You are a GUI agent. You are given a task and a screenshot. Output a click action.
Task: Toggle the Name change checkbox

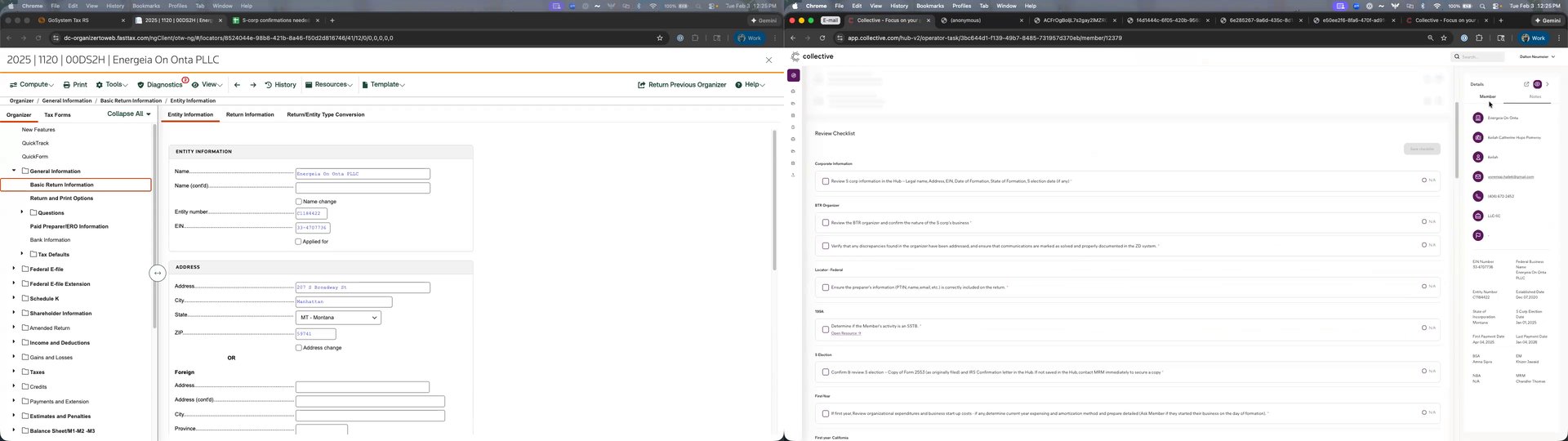click(298, 201)
